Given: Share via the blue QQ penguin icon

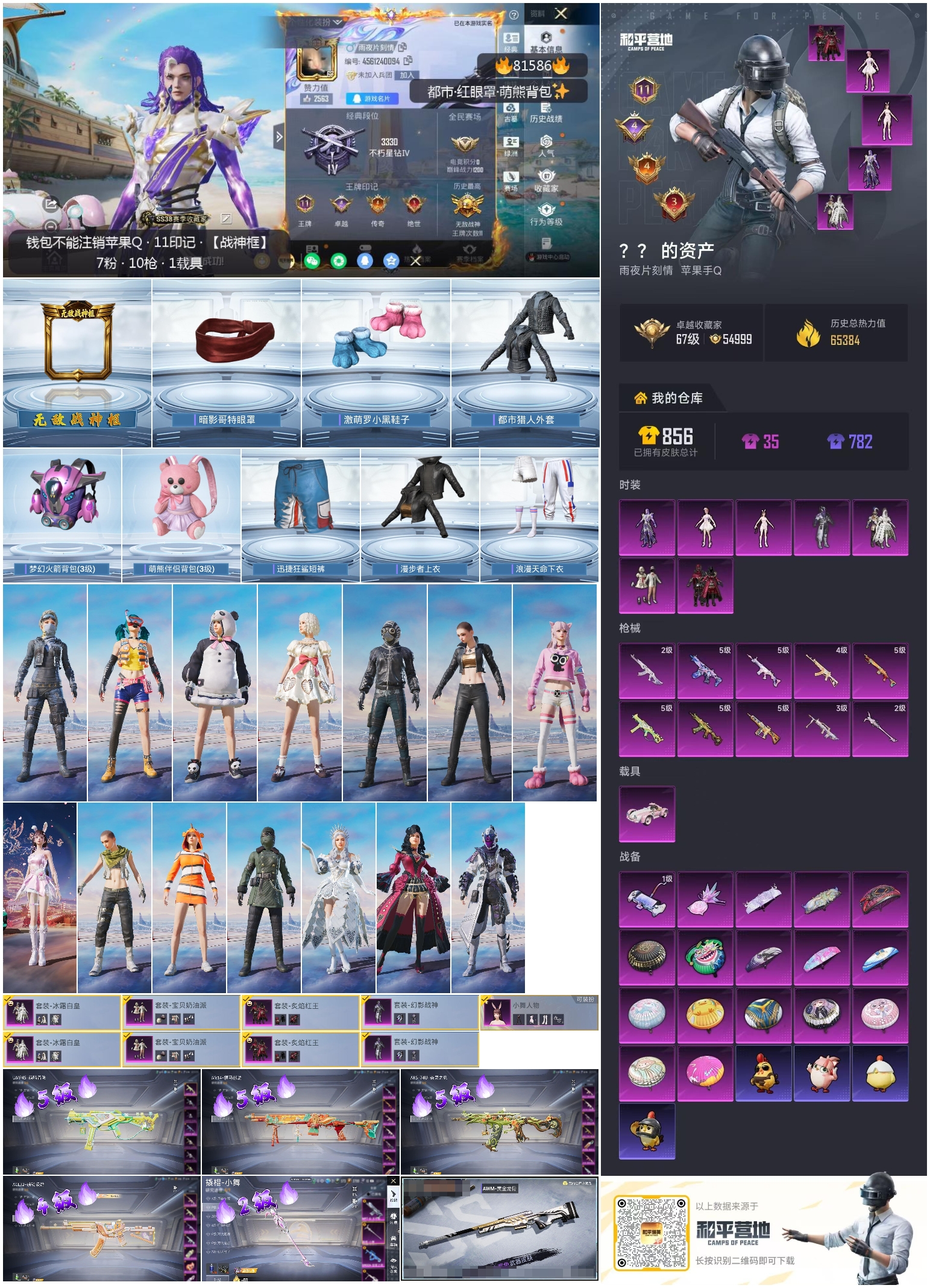Looking at the screenshot, I should pyautogui.click(x=365, y=260).
